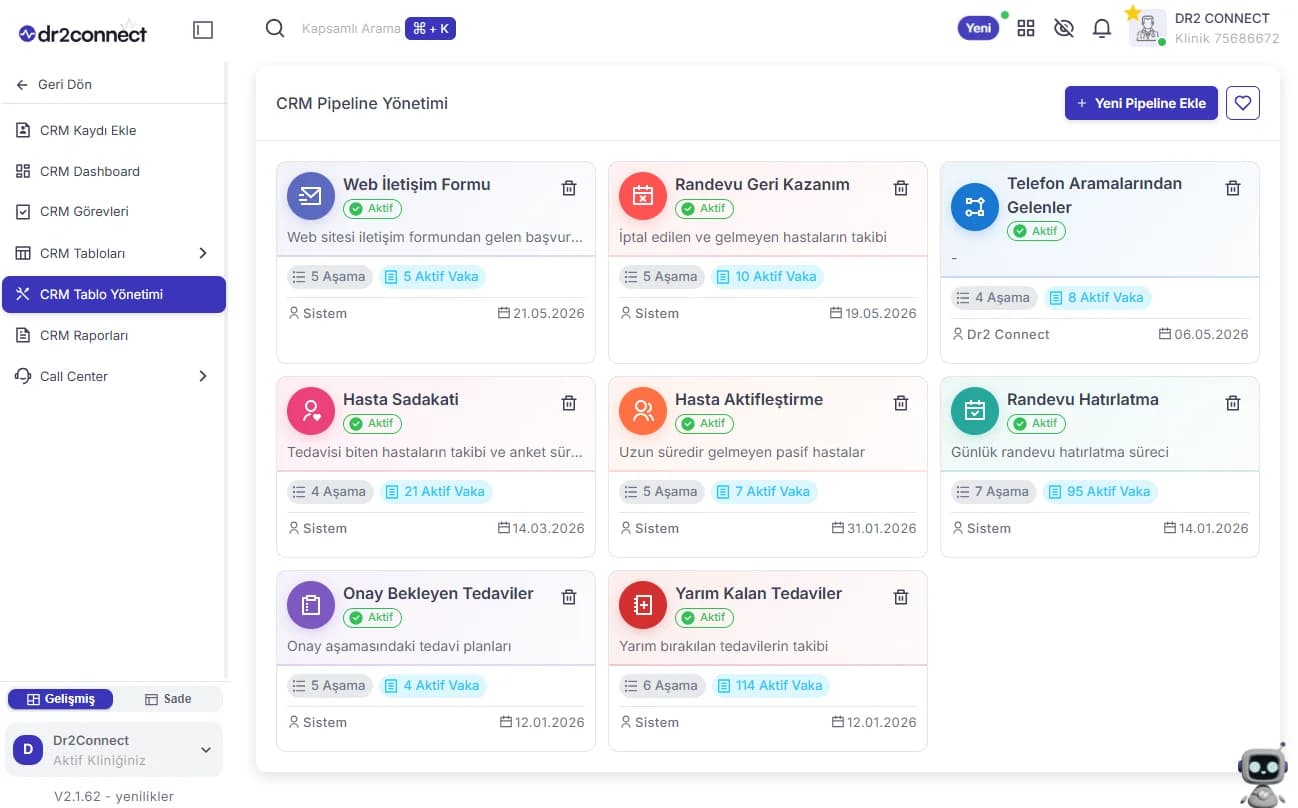The width and height of the screenshot is (1298, 808).
Task: Click the dr2connect logo
Action: [83, 33]
